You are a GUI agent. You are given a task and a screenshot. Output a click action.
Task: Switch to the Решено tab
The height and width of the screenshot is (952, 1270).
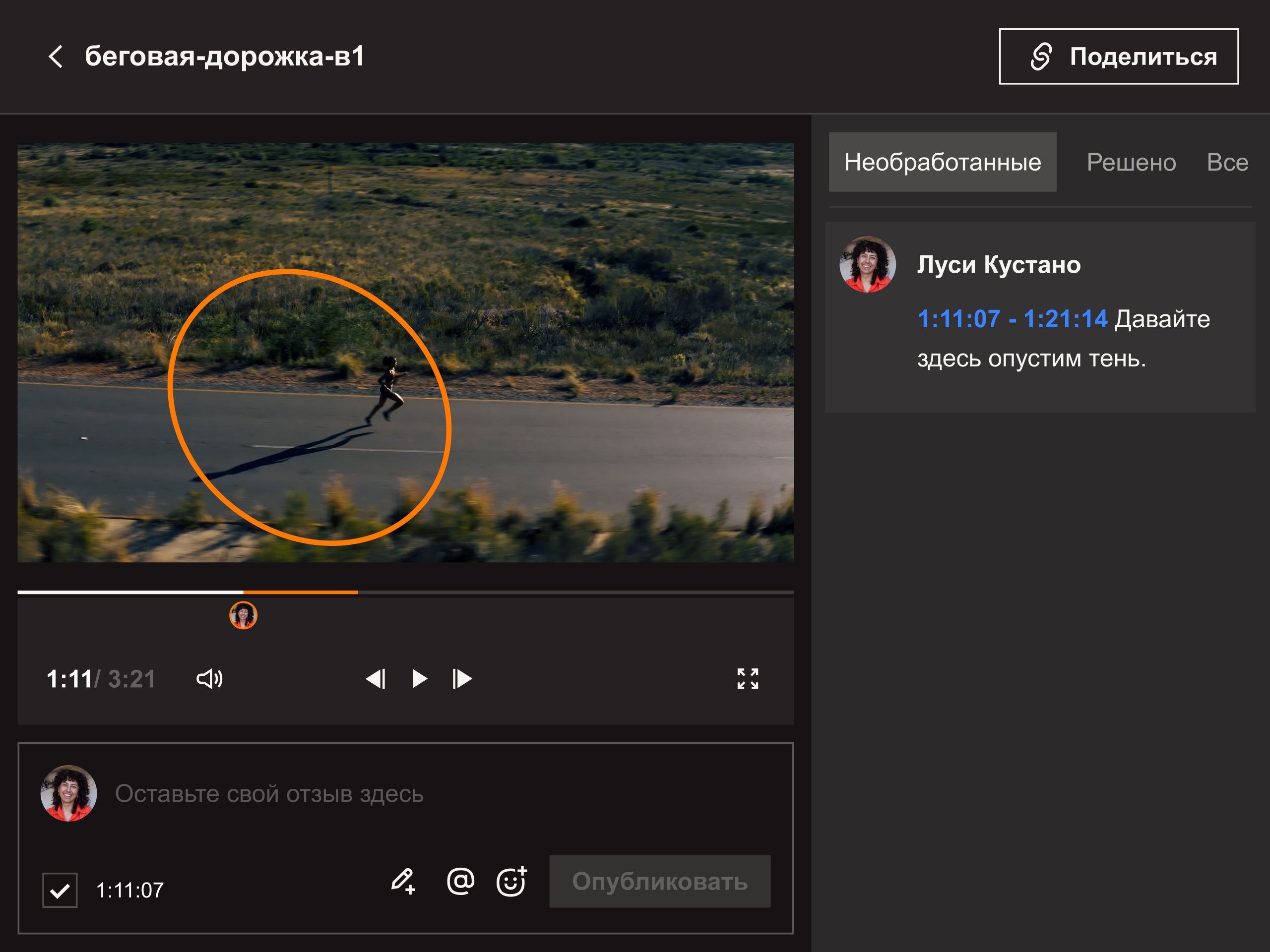1131,163
